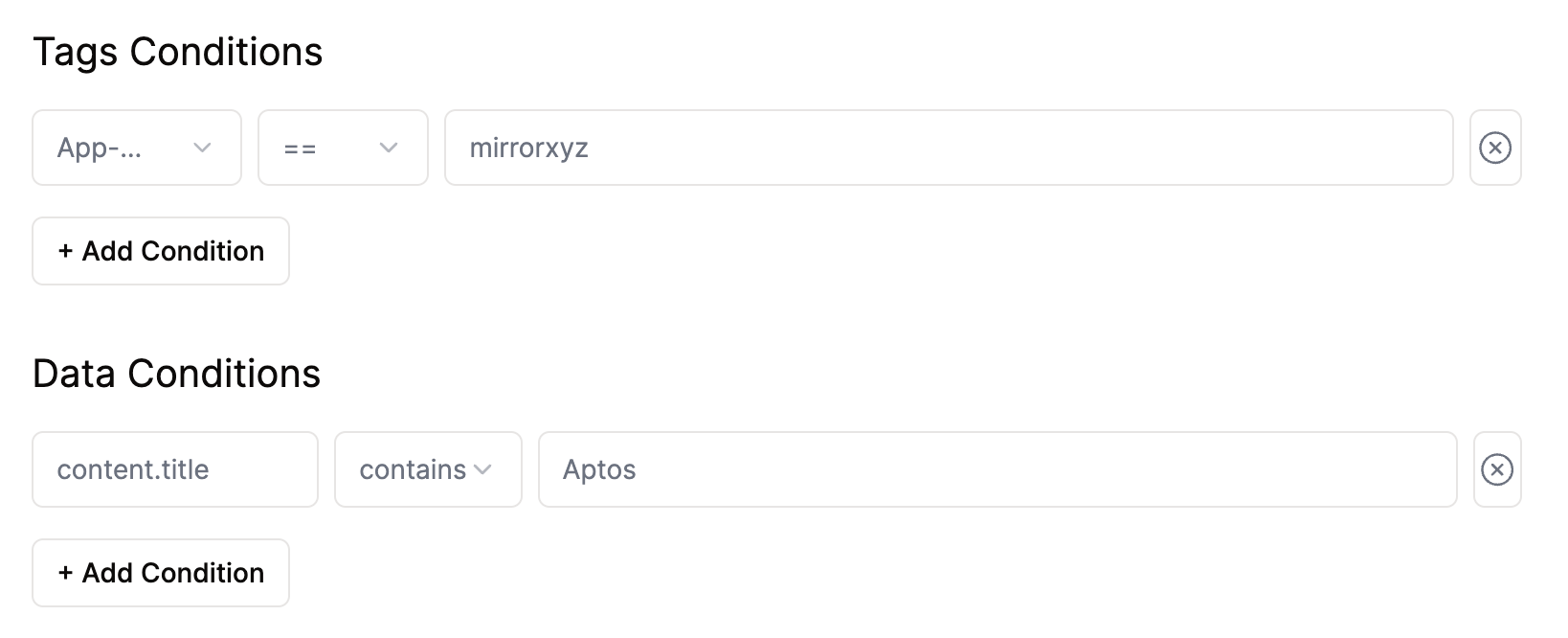Click the == symbol in operator box

coord(300,148)
